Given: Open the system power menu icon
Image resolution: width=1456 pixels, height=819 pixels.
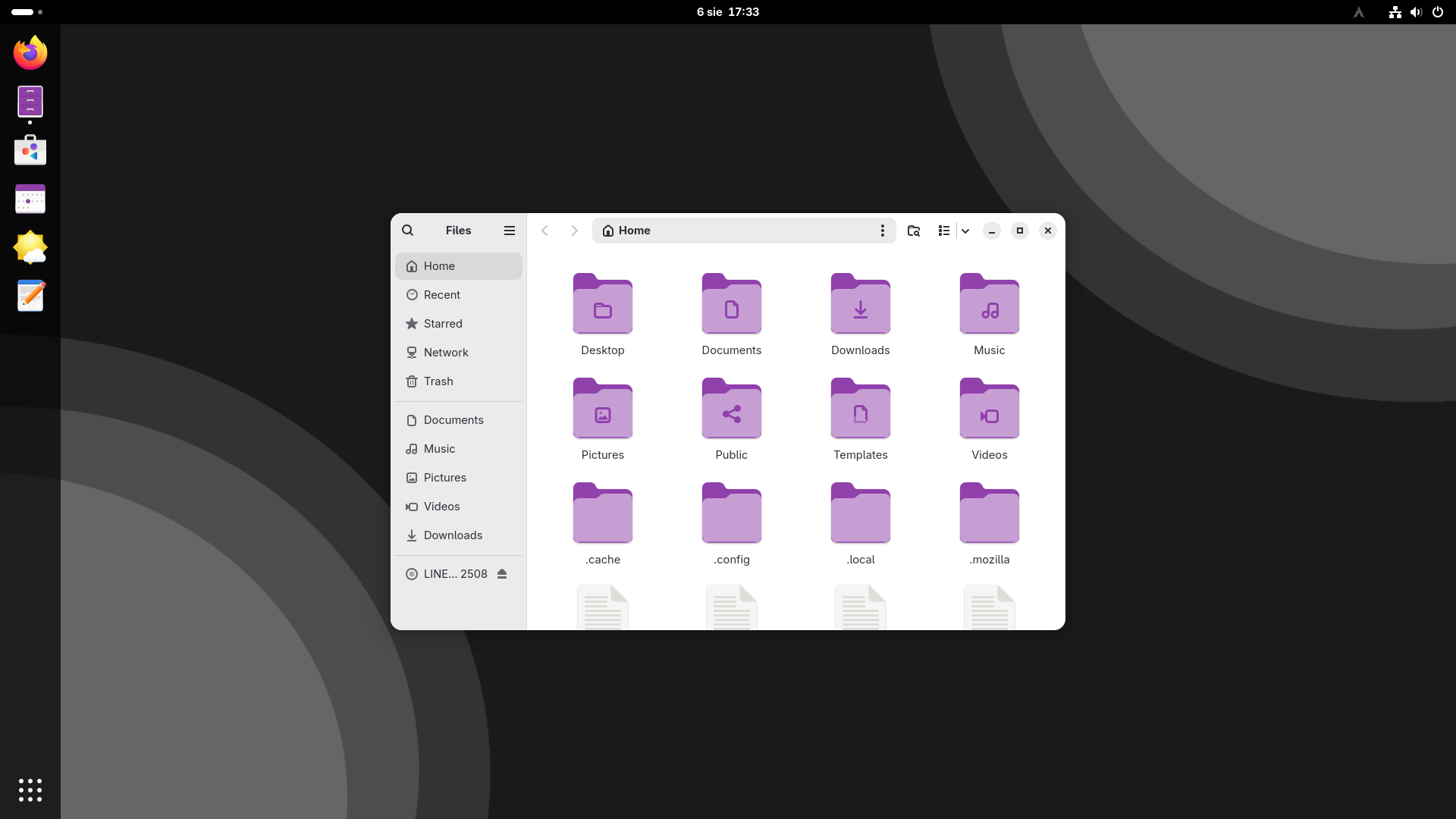Looking at the screenshot, I should tap(1437, 12).
